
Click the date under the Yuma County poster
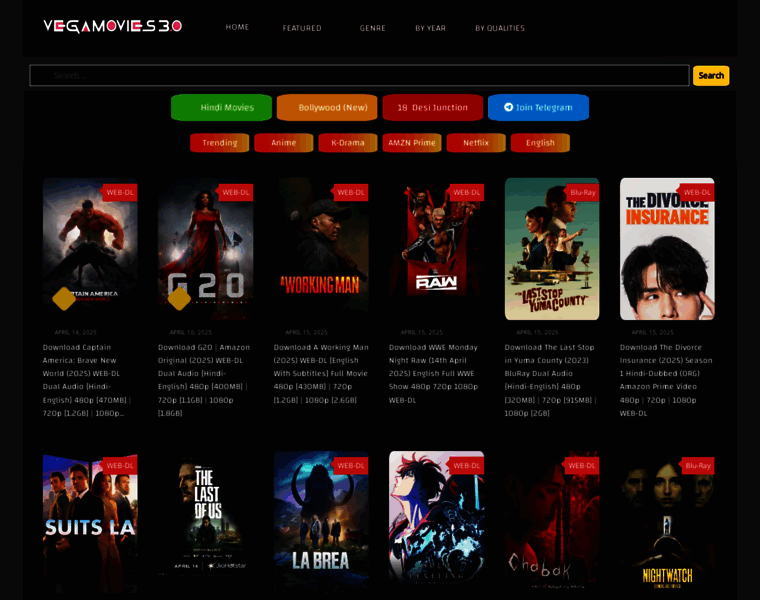click(538, 332)
